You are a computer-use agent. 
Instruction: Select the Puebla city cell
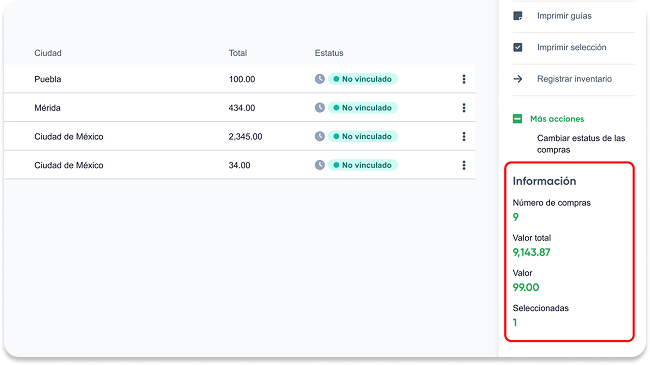point(48,79)
